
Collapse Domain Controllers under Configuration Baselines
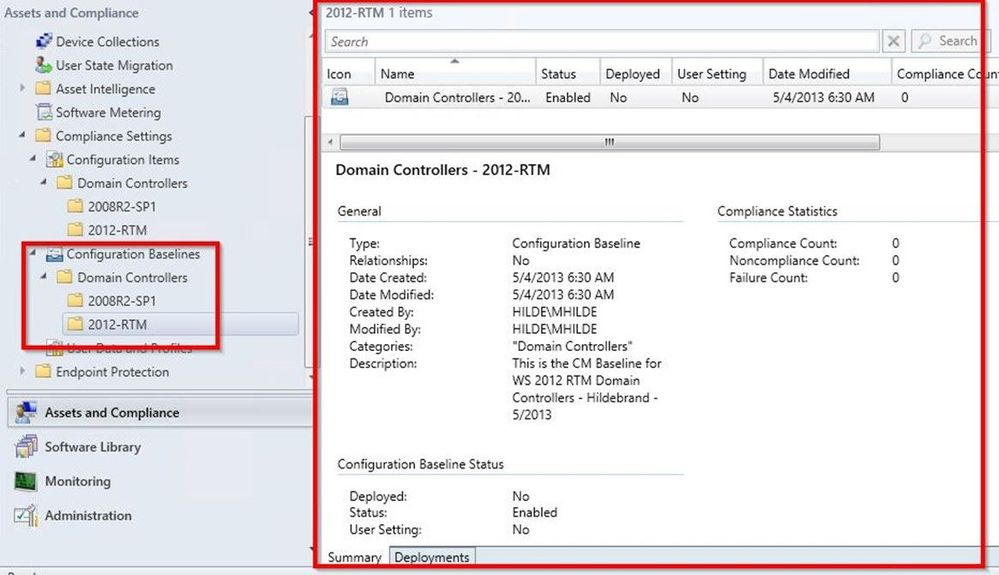pyautogui.click(x=44, y=276)
